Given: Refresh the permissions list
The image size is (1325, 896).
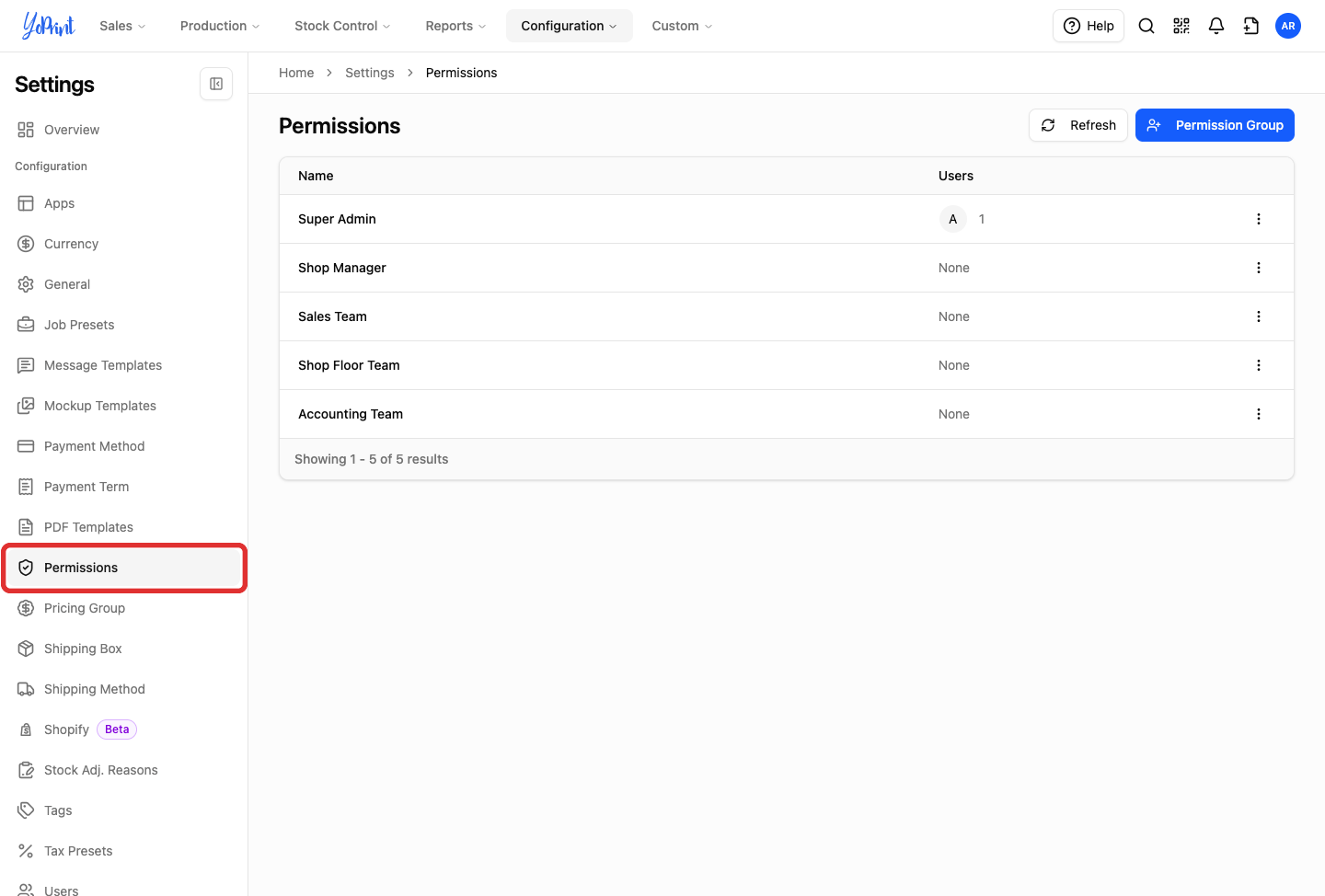Looking at the screenshot, I should [x=1078, y=125].
